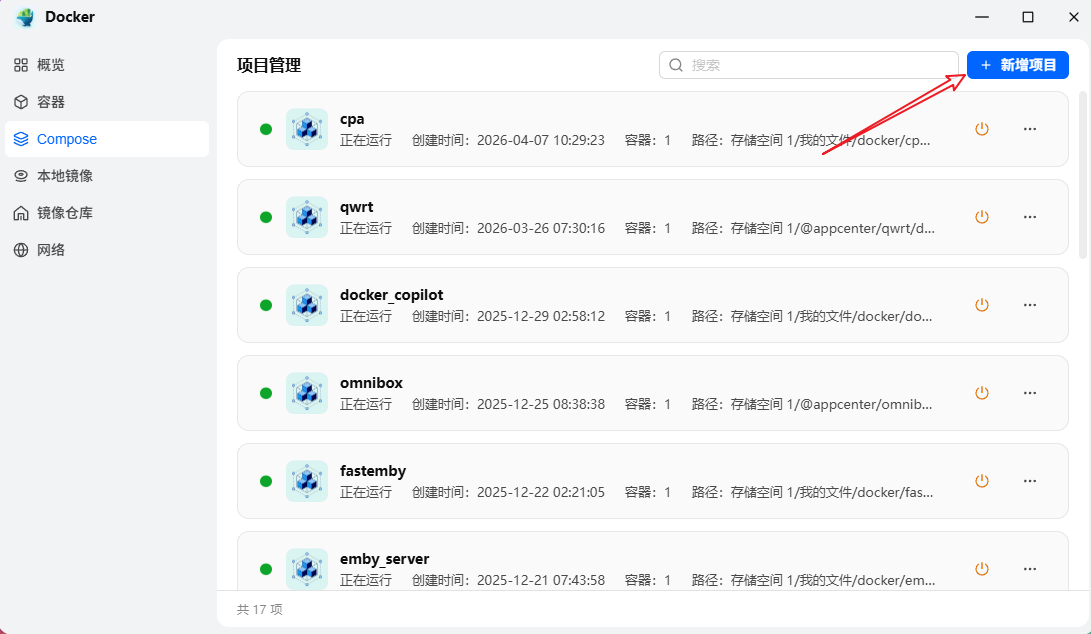1091x634 pixels.
Task: Click creation time 2025-12-25 08:38:38
Action: [541, 404]
